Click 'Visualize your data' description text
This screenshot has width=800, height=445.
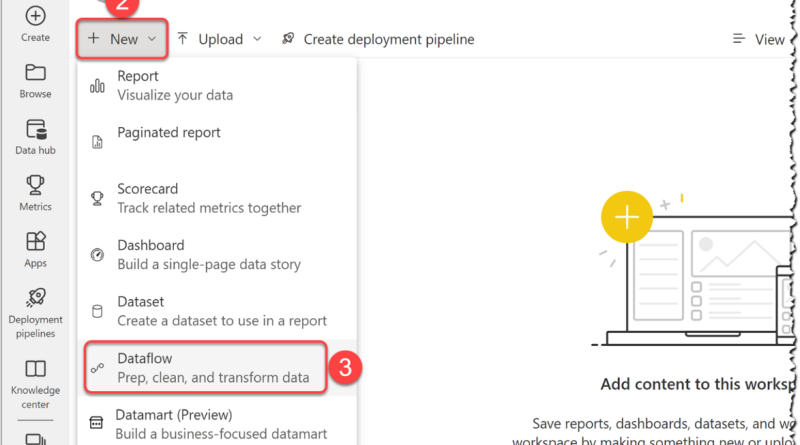click(175, 95)
